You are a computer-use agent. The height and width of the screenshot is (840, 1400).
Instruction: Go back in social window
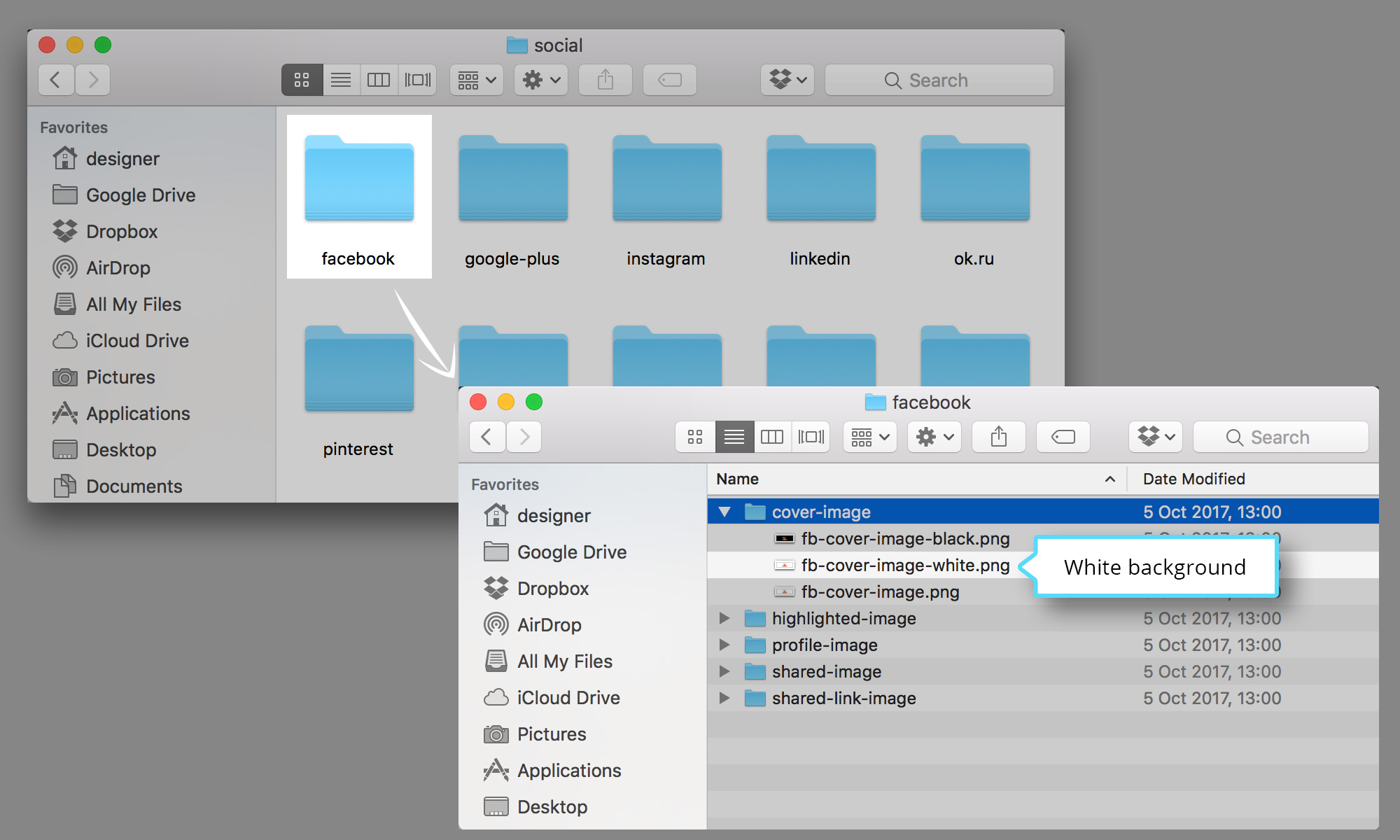[x=56, y=80]
